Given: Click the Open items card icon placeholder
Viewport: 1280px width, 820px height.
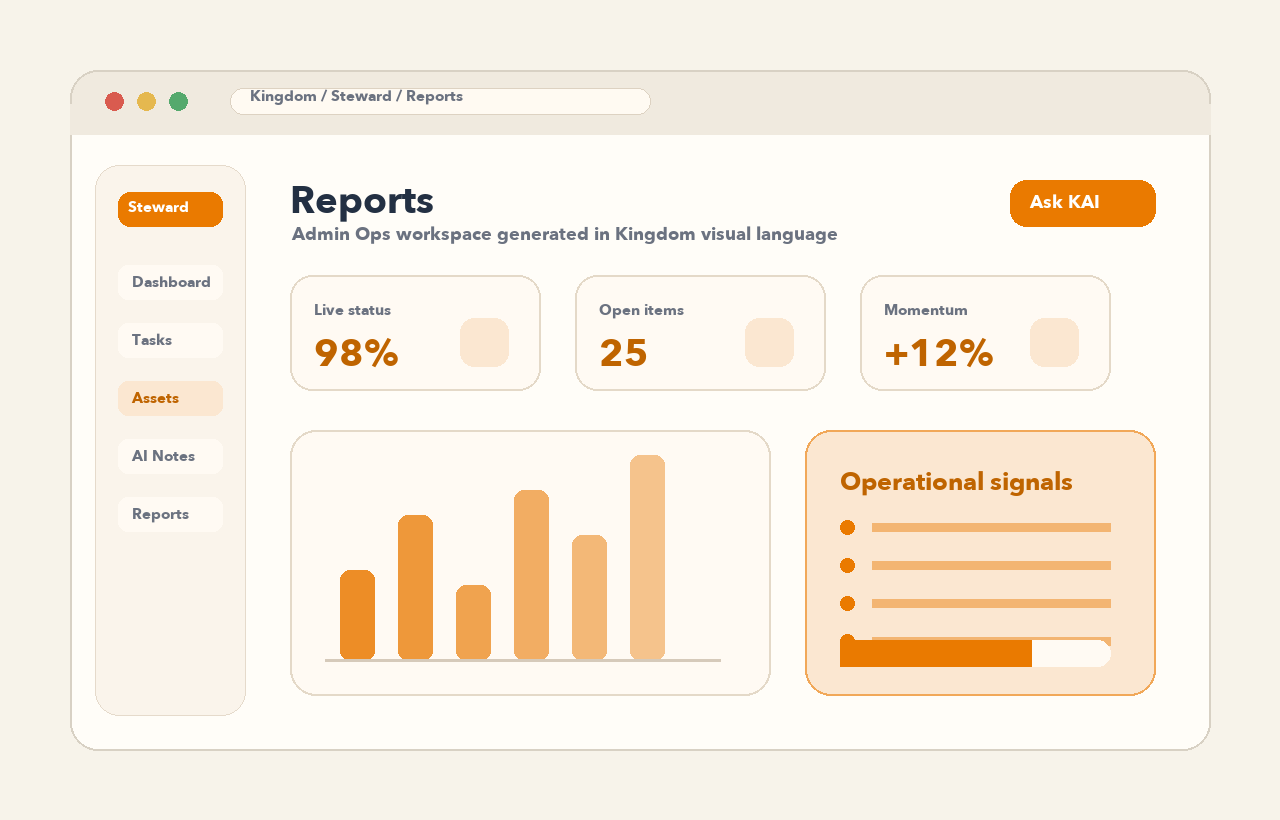Looking at the screenshot, I should pos(769,342).
